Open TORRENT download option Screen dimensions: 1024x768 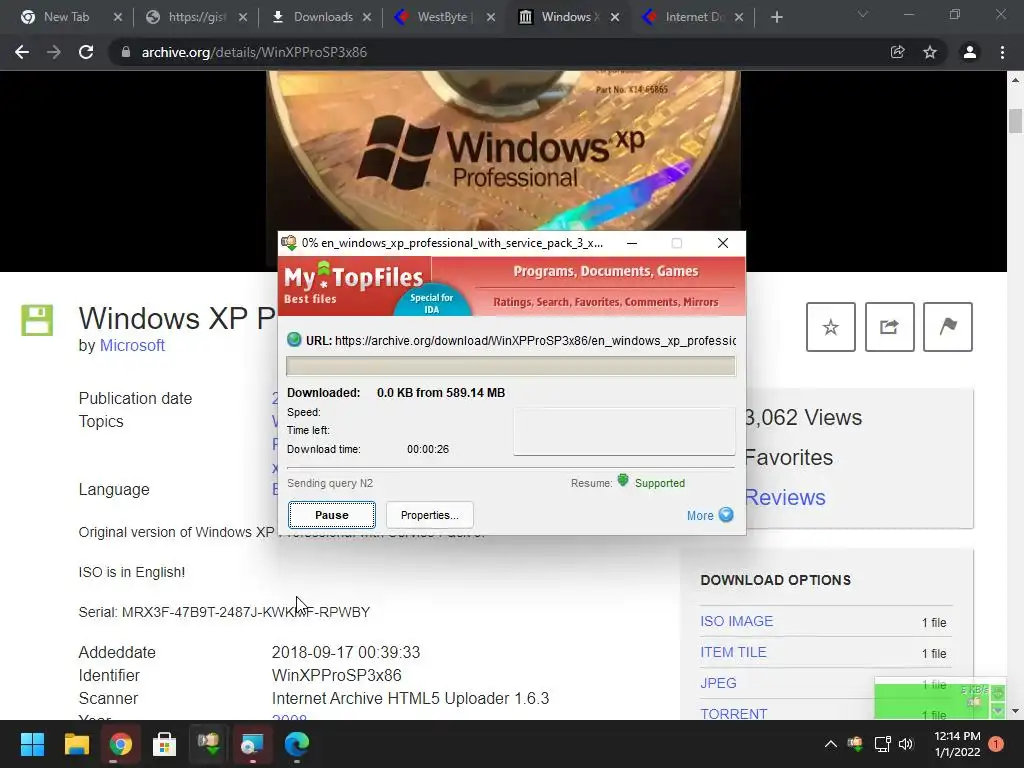733,713
